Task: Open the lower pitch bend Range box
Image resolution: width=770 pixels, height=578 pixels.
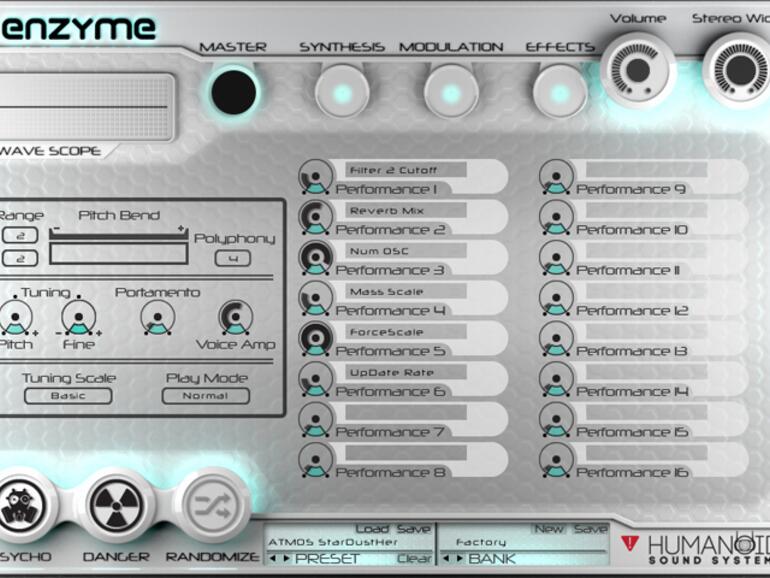Action: [x=20, y=258]
